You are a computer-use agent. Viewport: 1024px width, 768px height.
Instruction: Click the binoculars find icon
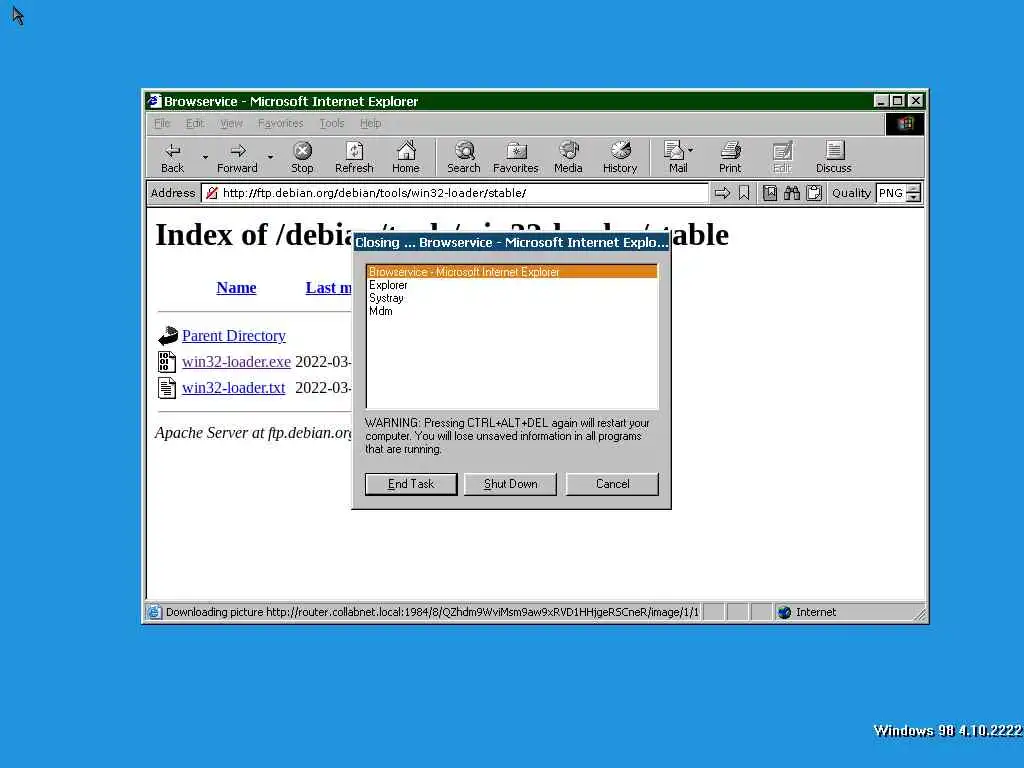click(792, 193)
